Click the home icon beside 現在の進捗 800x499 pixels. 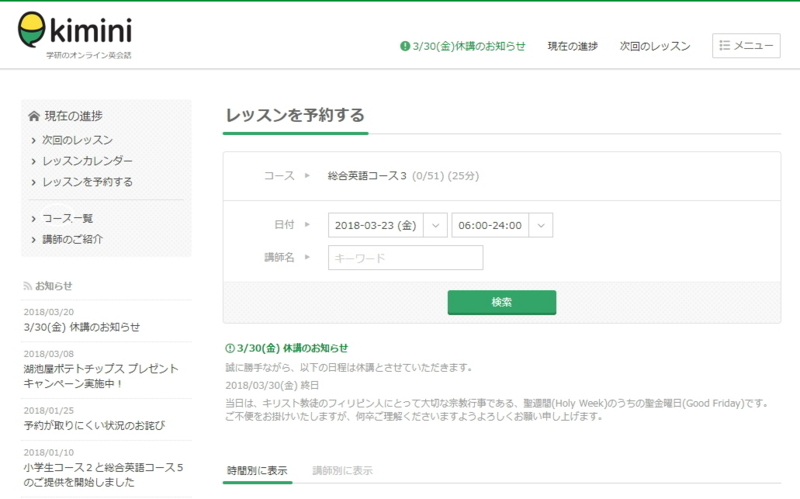(34, 116)
